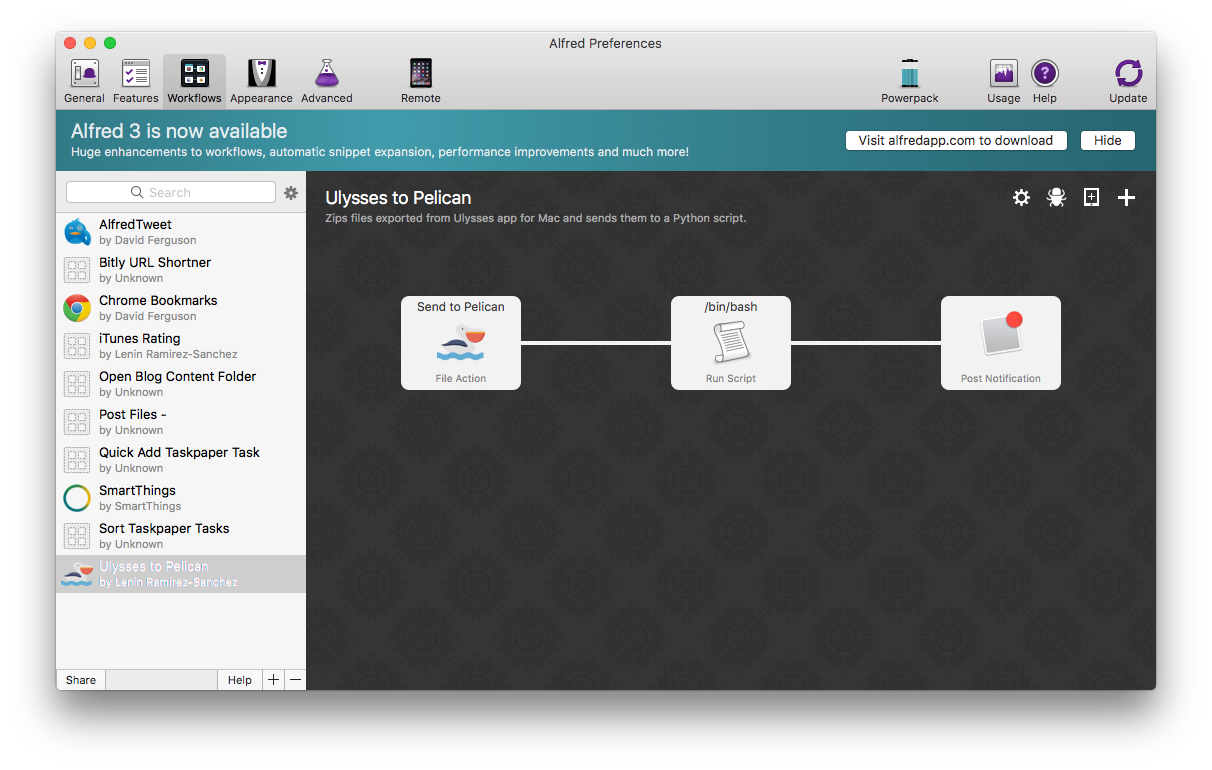This screenshot has width=1212, height=770.
Task: Click 'by Lenin Ramirez-Sanchez' under iTunes Rating
Action: click(x=168, y=354)
